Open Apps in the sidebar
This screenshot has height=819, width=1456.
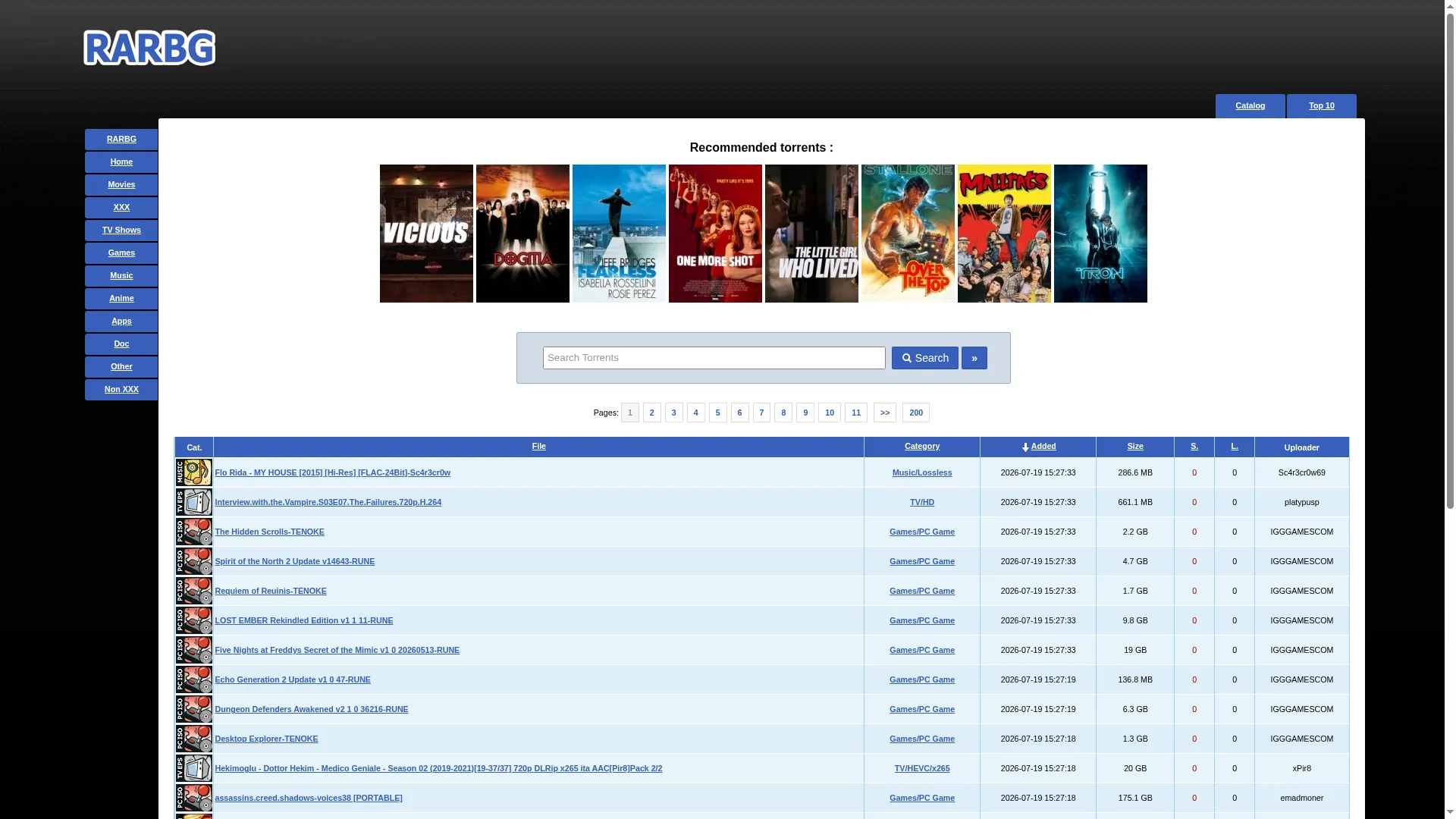pos(121,322)
